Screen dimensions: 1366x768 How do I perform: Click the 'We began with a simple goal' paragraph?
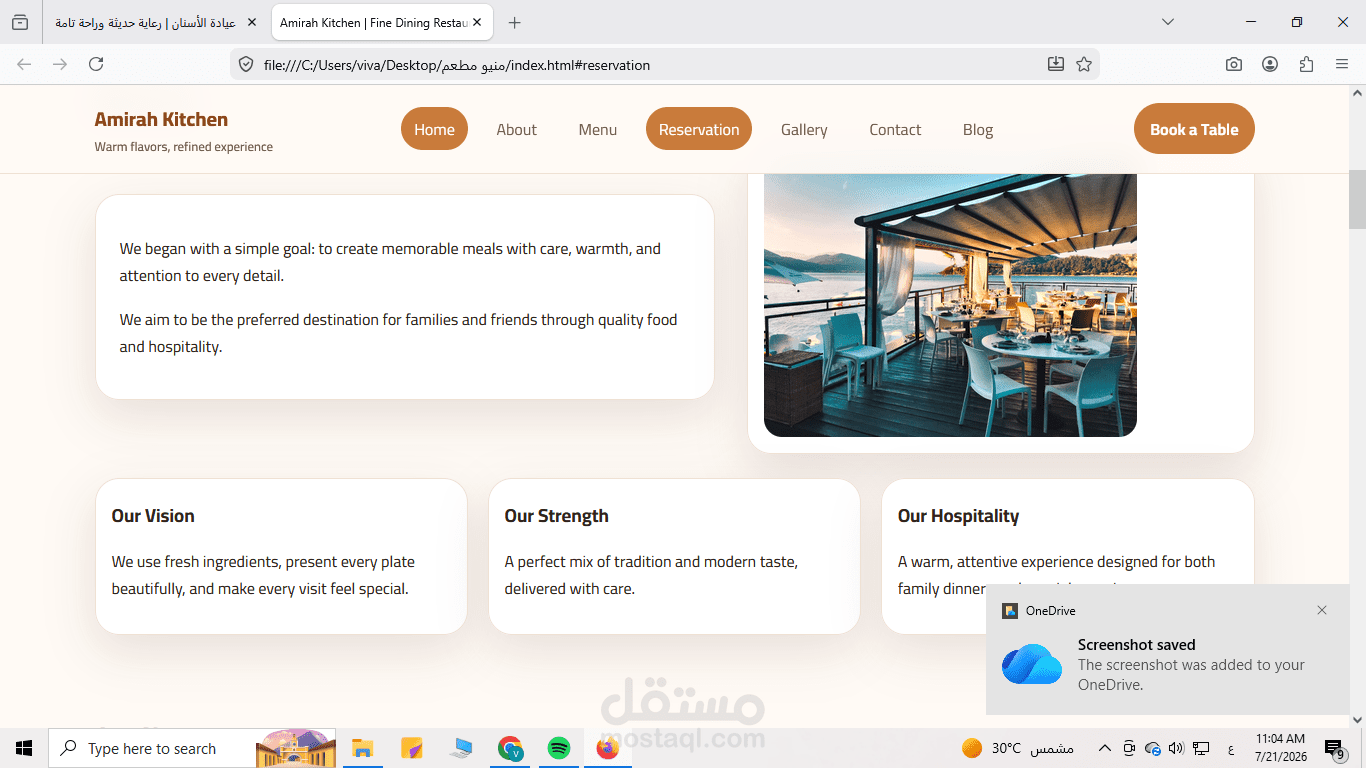point(390,262)
